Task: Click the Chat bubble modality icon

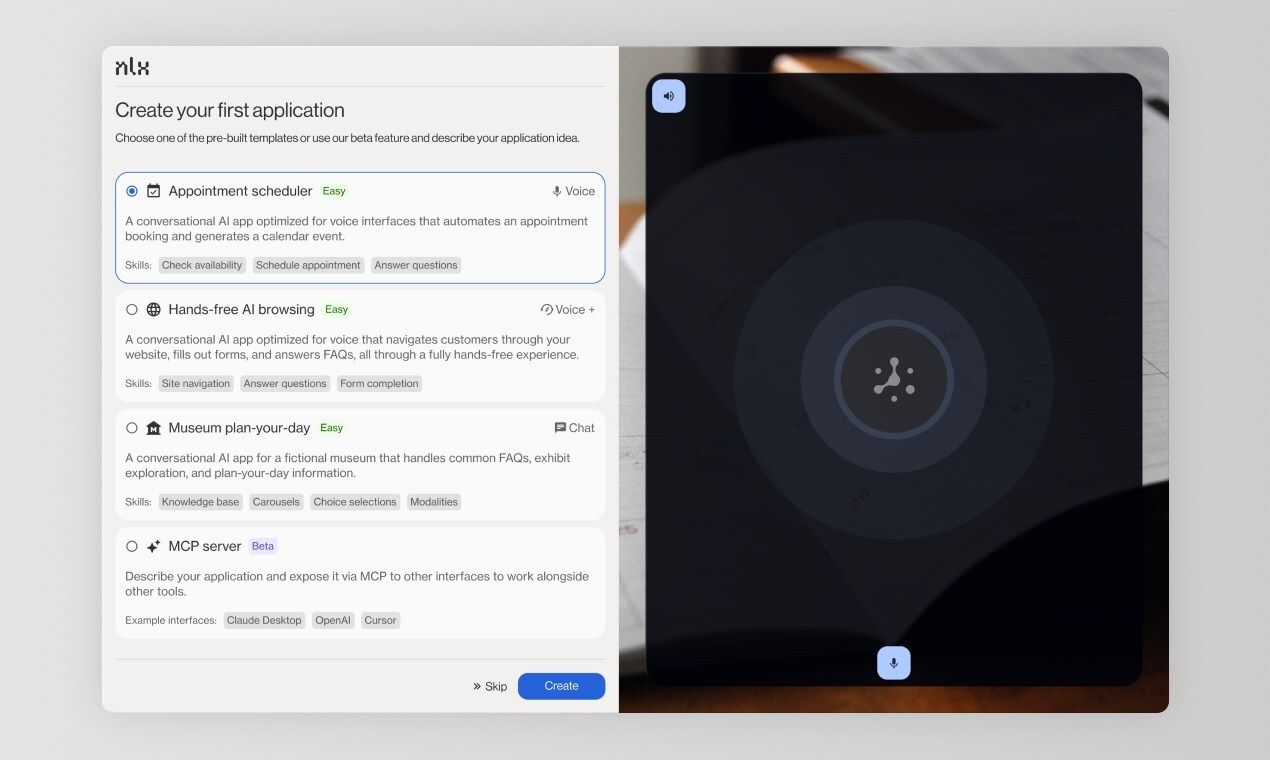Action: [560, 428]
